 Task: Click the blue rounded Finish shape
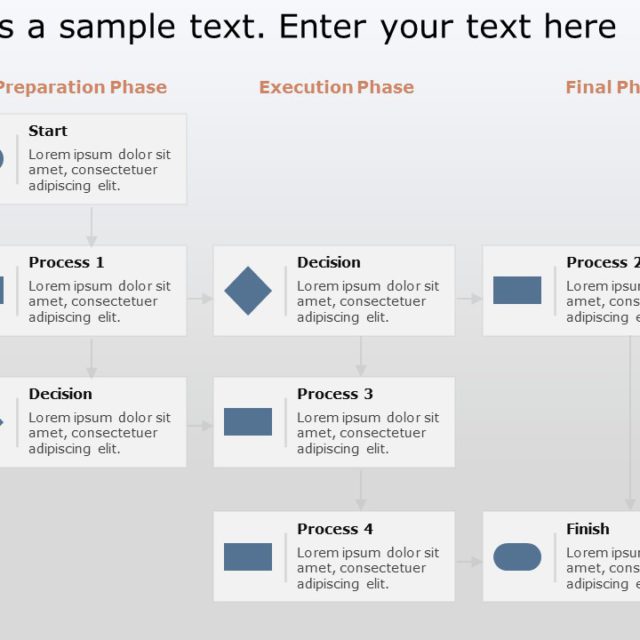[517, 557]
